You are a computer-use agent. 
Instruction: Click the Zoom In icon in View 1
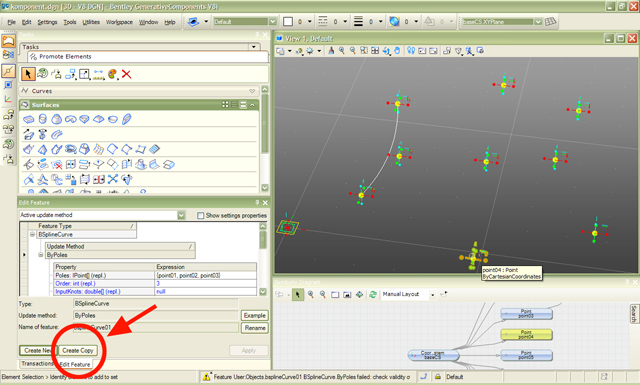(342, 50)
